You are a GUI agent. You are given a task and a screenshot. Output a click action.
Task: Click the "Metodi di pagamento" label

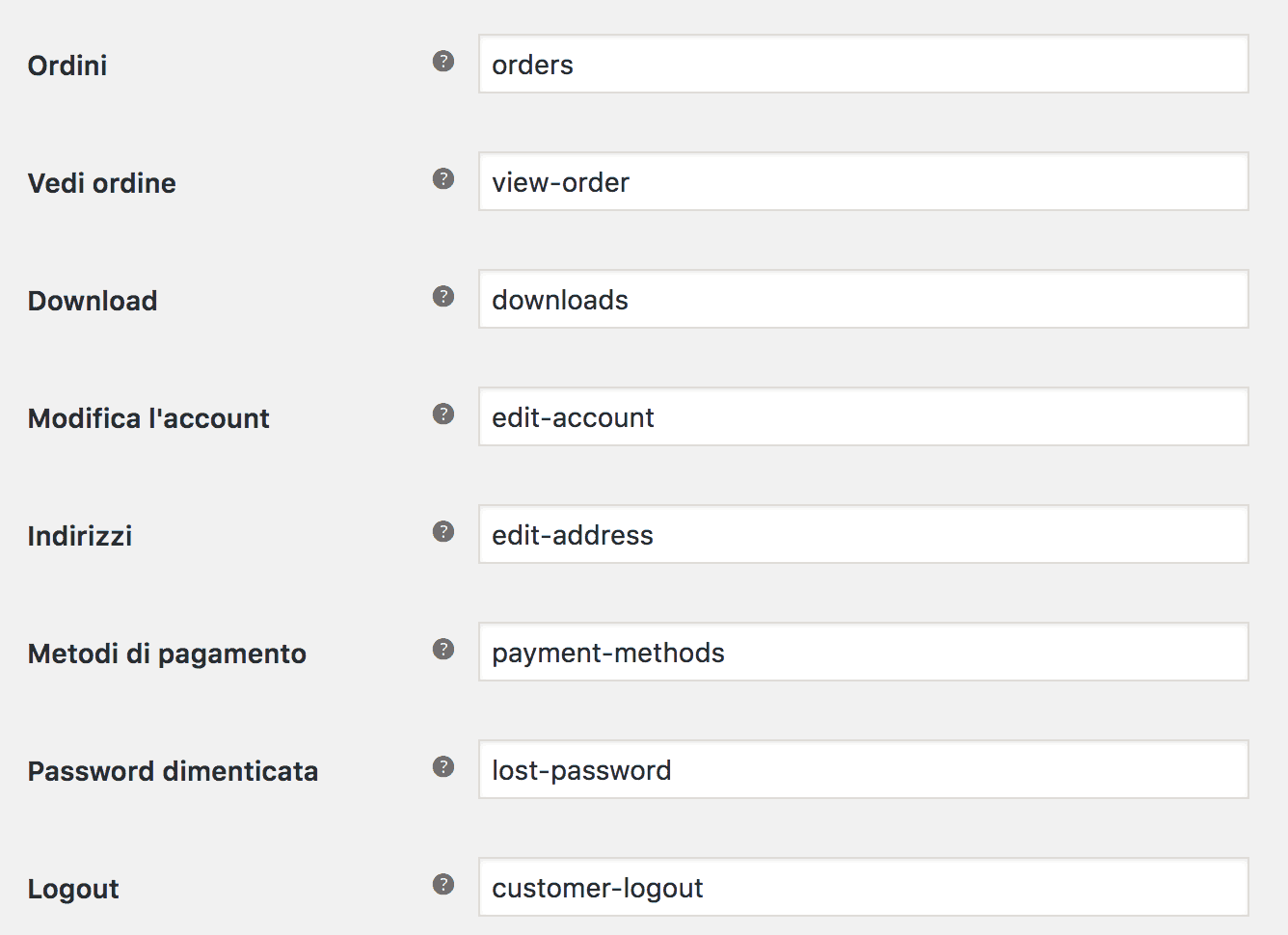click(x=167, y=654)
